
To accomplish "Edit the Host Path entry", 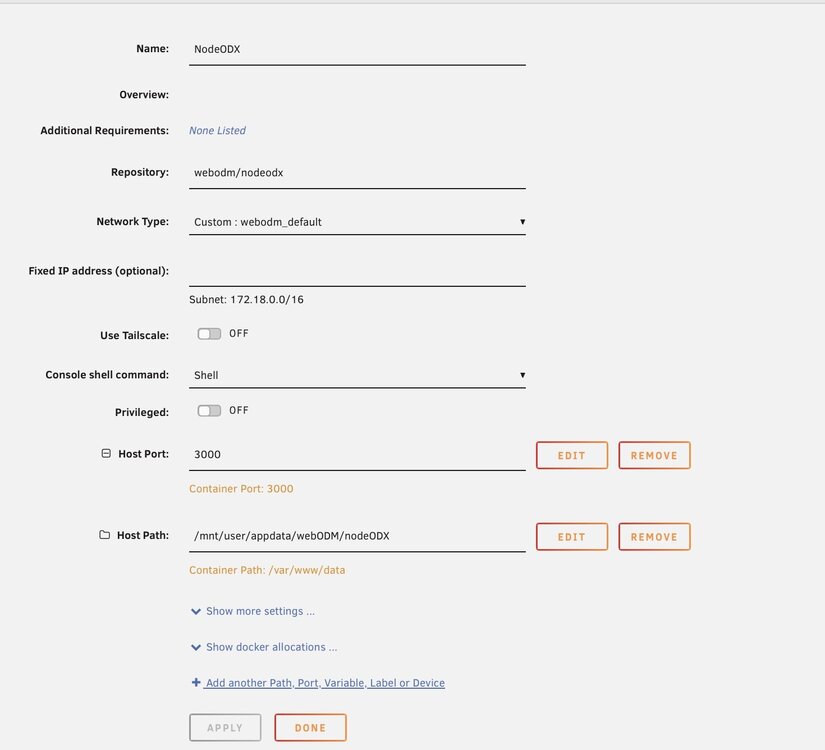I will [572, 537].
